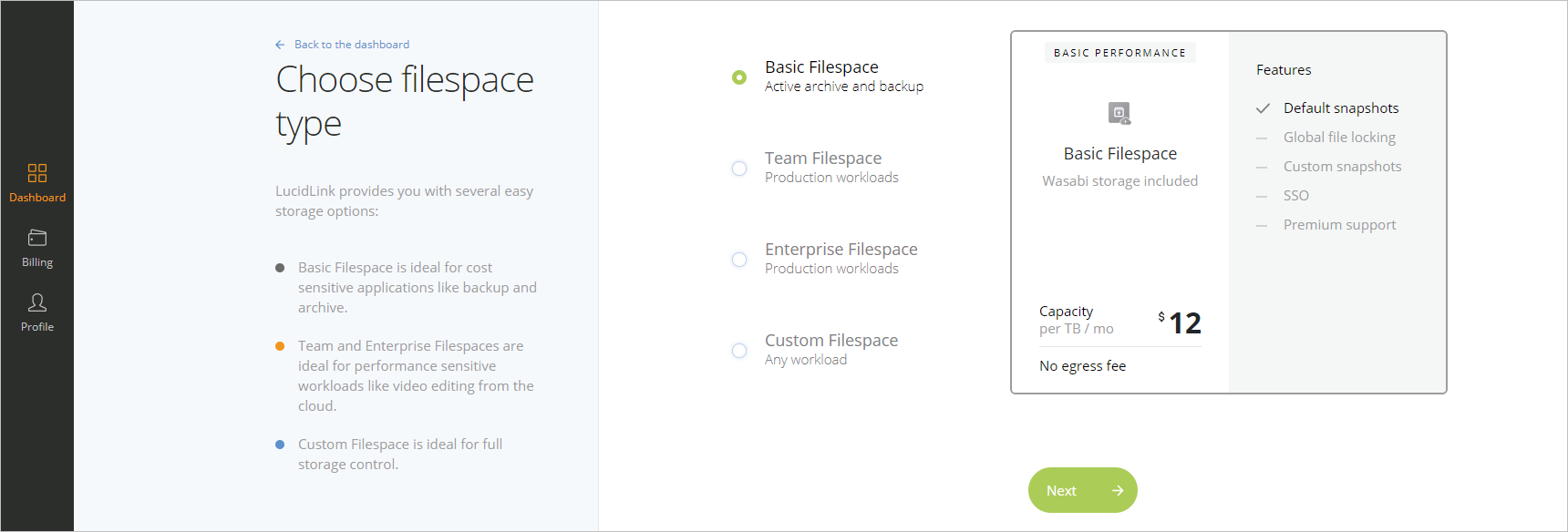The width and height of the screenshot is (1568, 532).
Task: Click the arrow icon inside Next button
Action: (x=1118, y=490)
